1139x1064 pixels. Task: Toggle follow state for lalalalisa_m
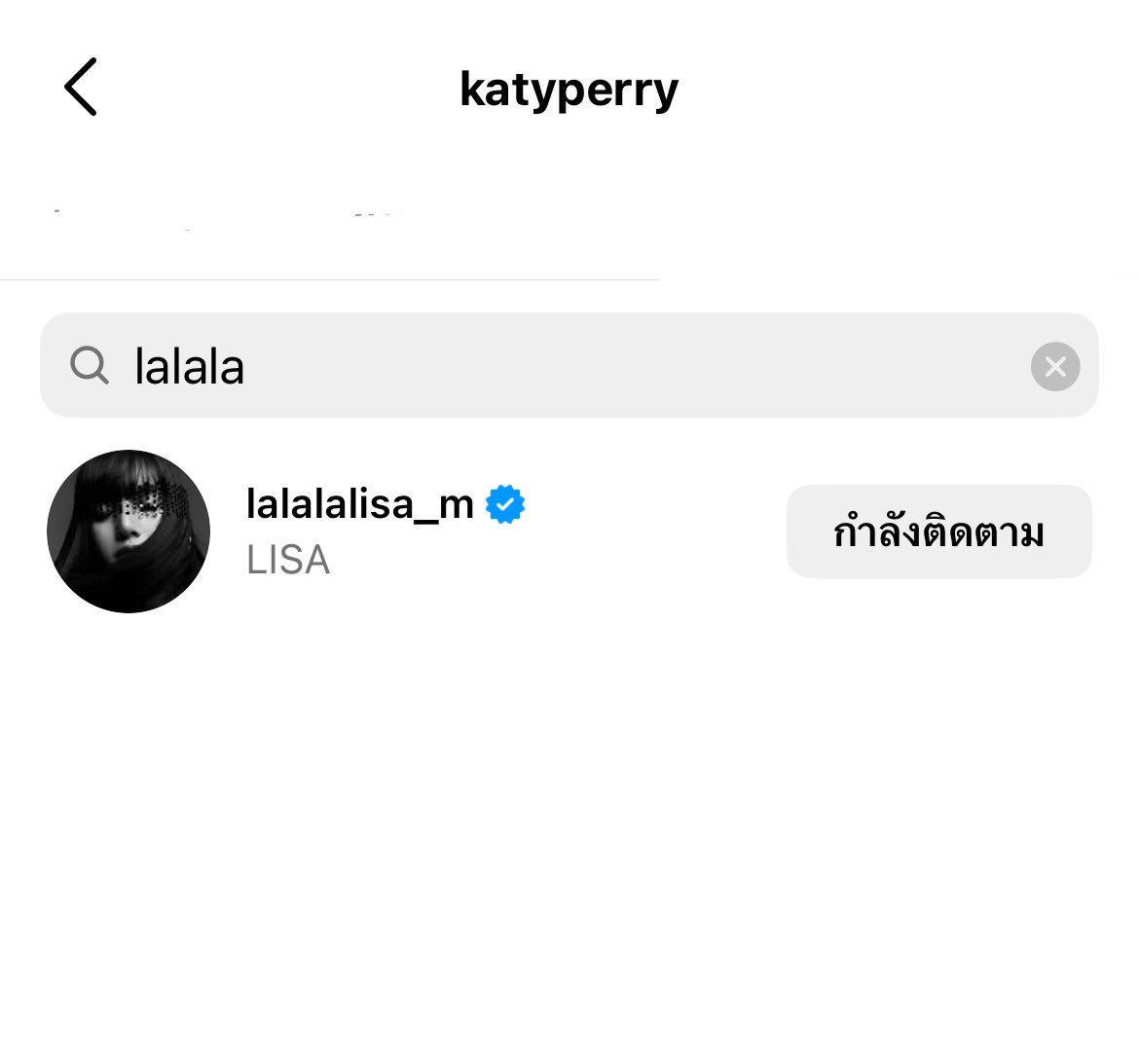pos(938,532)
